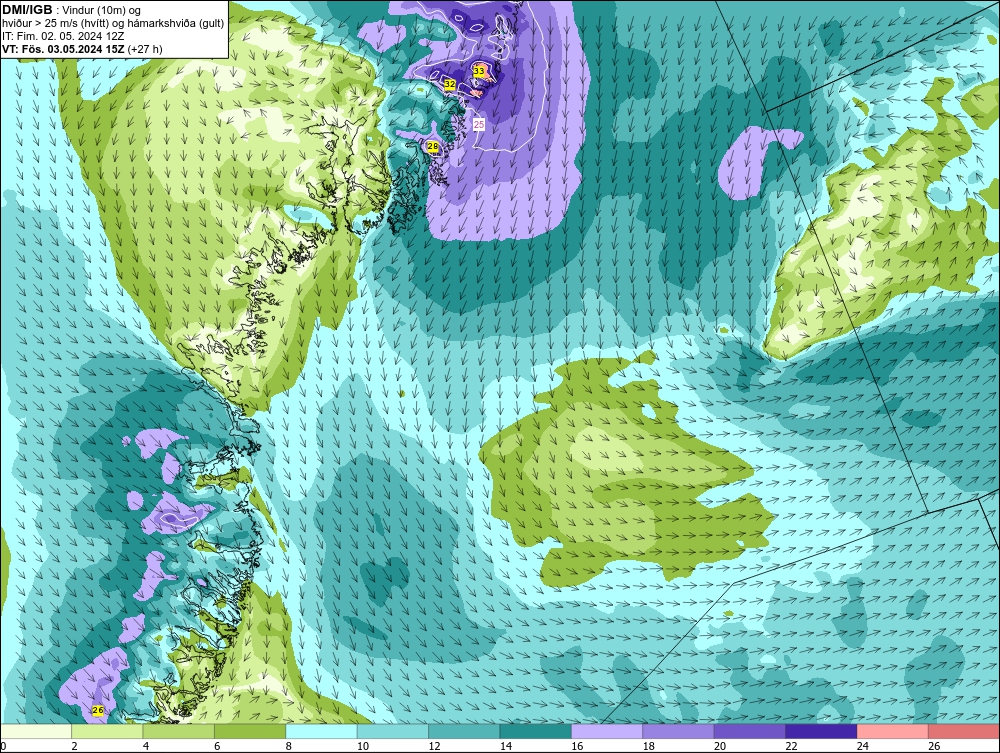Click the legend tick label 6
1000x753 pixels.
click(x=217, y=746)
